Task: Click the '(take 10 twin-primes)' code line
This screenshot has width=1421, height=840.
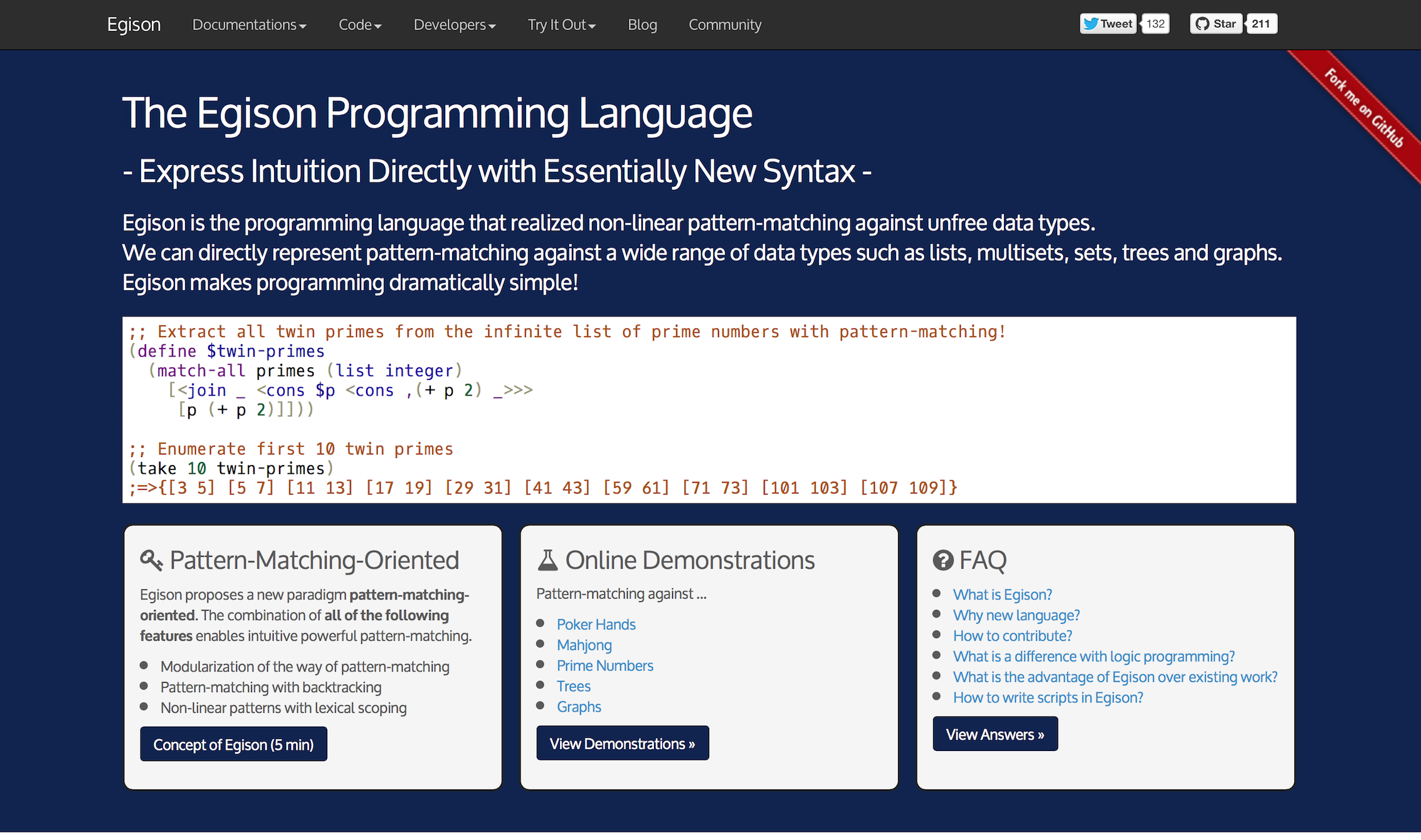Action: click(231, 468)
